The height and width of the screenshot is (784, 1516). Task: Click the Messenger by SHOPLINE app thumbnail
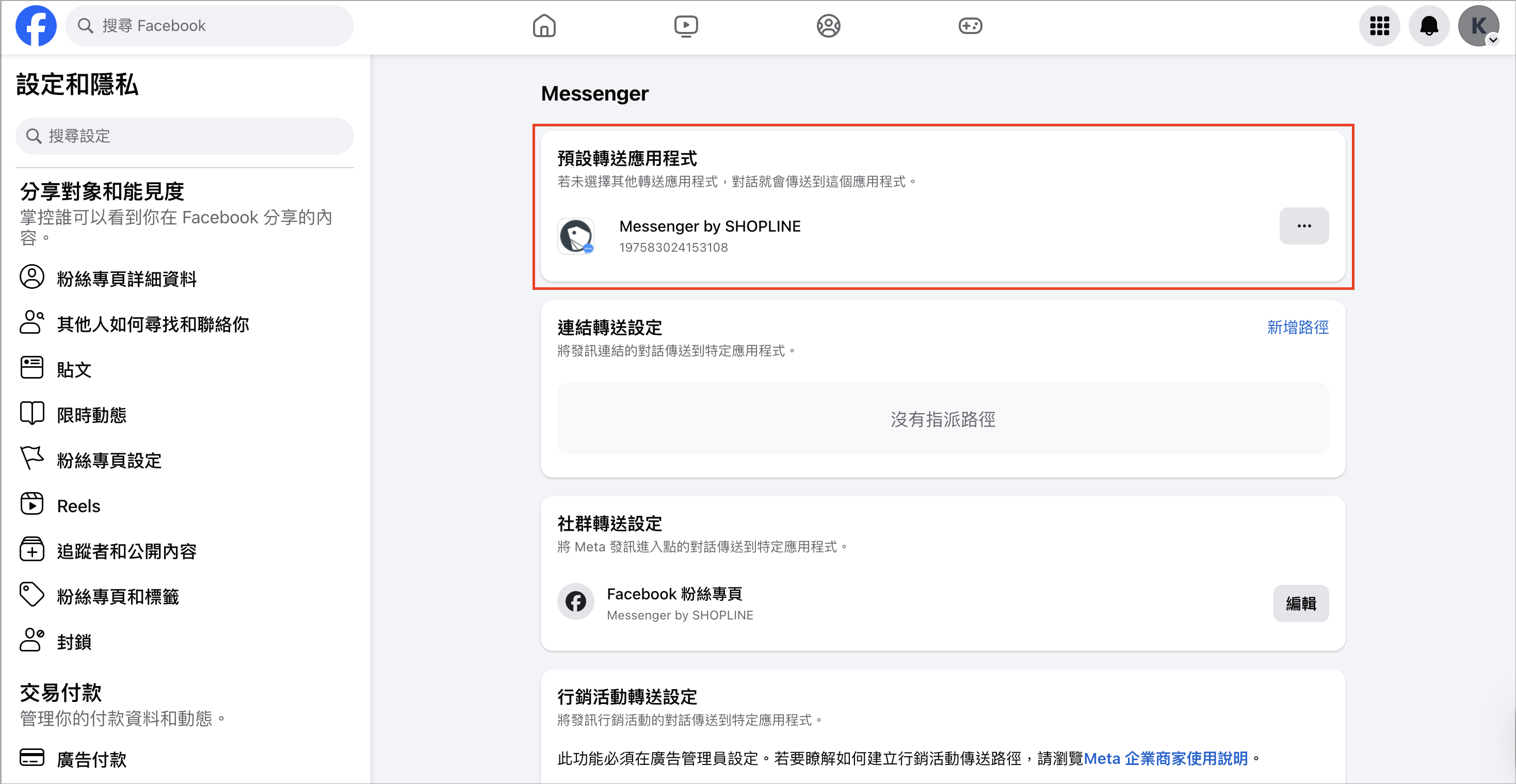click(x=575, y=236)
